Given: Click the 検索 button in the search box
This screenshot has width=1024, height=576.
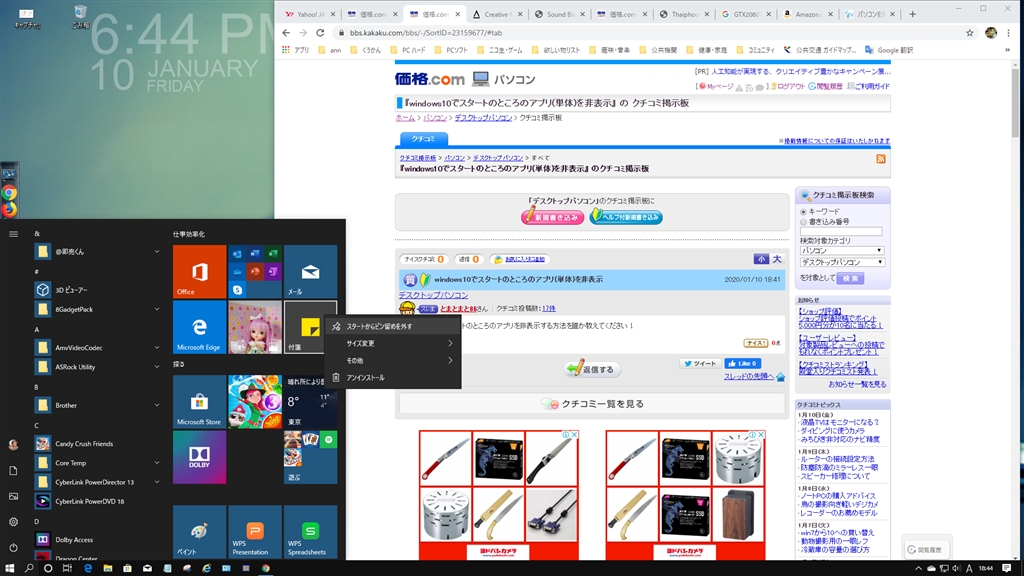Looking at the screenshot, I should (x=850, y=278).
